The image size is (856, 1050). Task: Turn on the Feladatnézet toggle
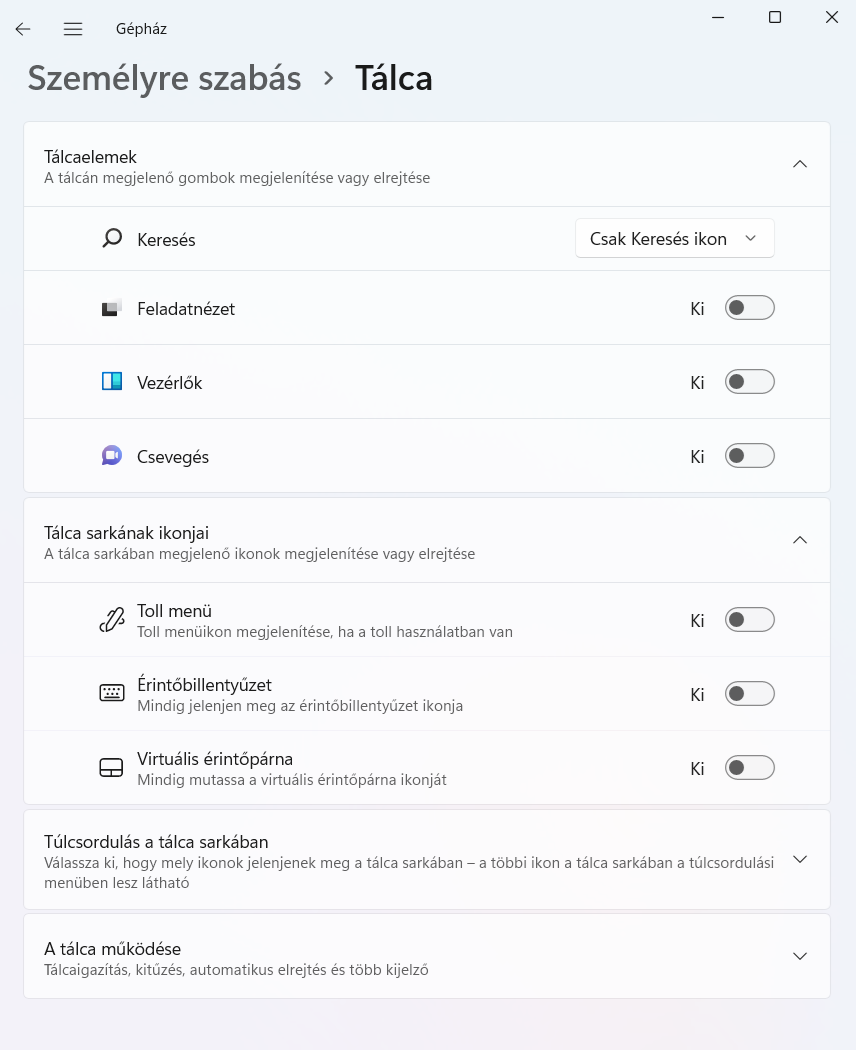tap(750, 308)
